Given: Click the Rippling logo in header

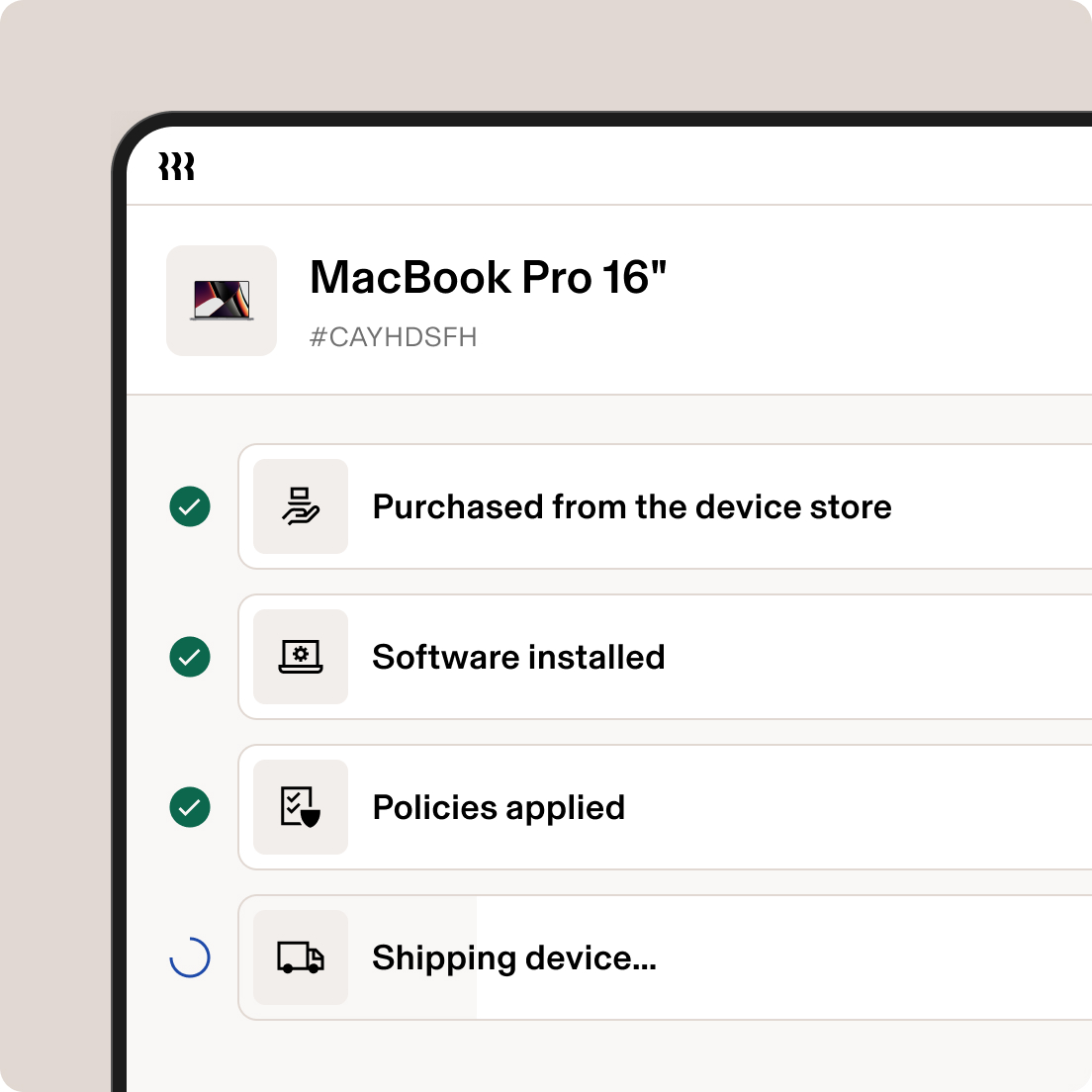Looking at the screenshot, I should 176,166.
